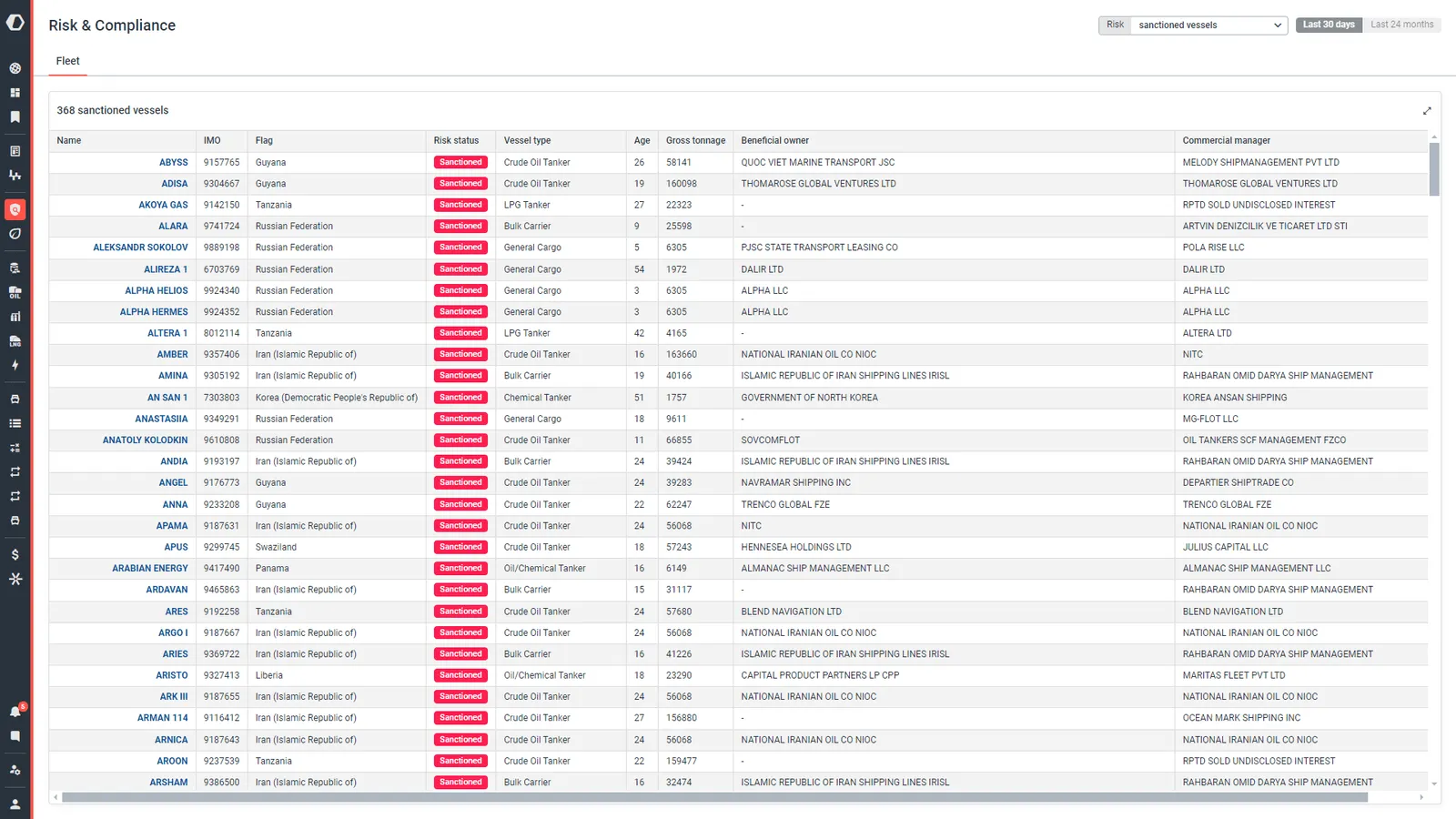Viewport: 1456px width, 819px height.
Task: Click the 'QUOC VIET MARINE TRANSPORT JSC' owner cell
Action: [x=818, y=163]
